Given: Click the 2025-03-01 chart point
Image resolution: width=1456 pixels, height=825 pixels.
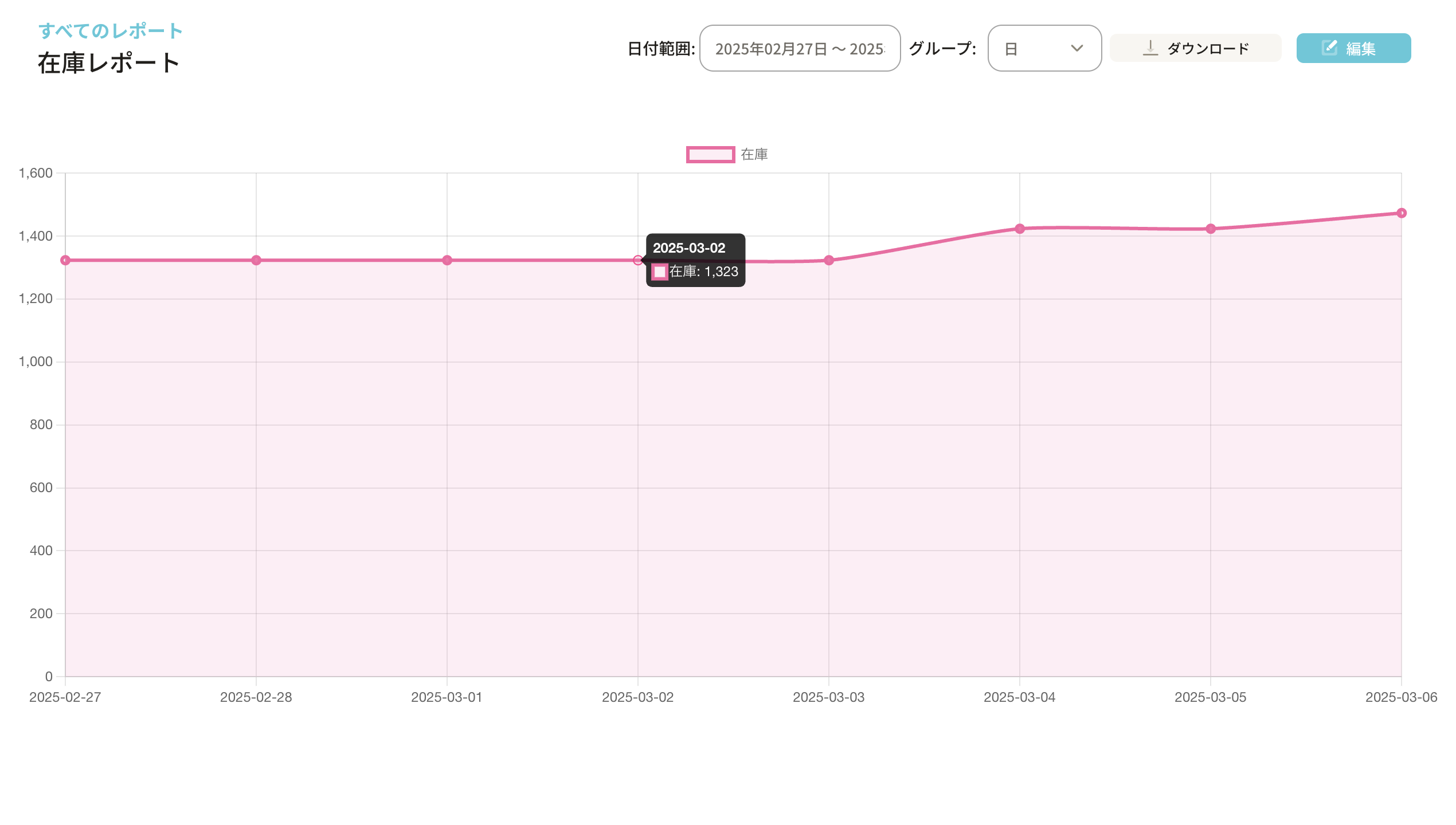Looking at the screenshot, I should point(447,260).
